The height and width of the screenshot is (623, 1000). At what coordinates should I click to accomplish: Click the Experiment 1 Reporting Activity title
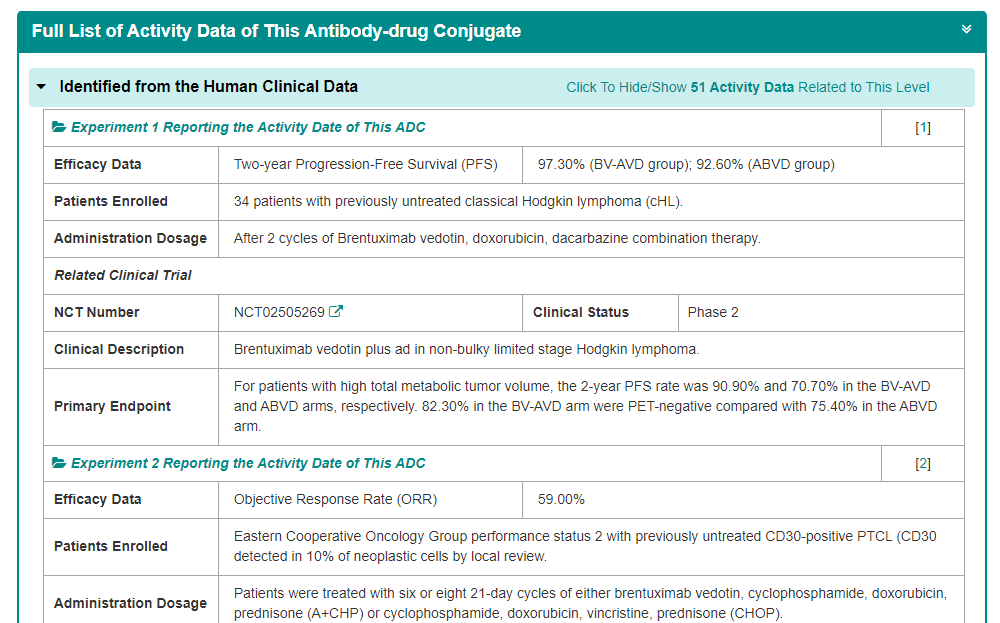click(248, 128)
